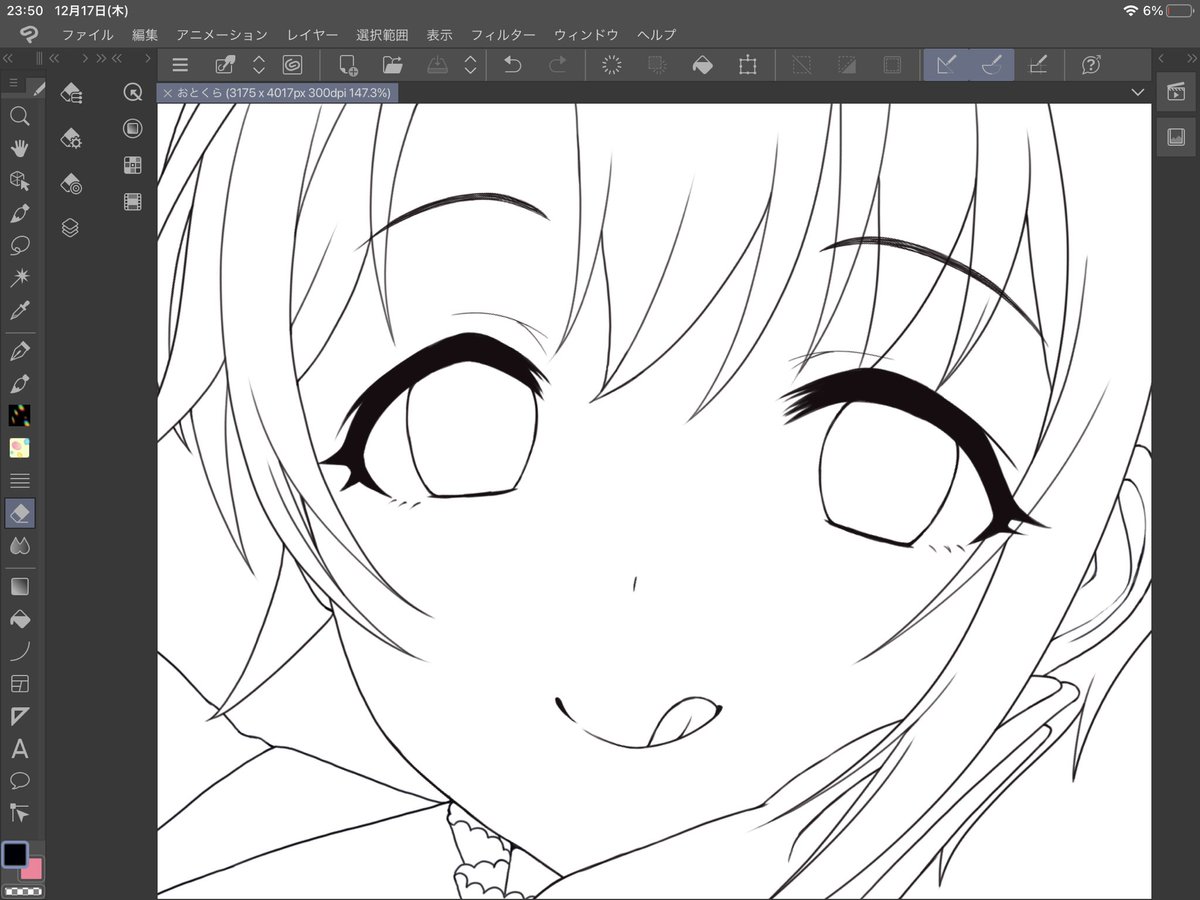Select the horizontal lines tool above the eraser
1200x900 pixels.
point(19,481)
